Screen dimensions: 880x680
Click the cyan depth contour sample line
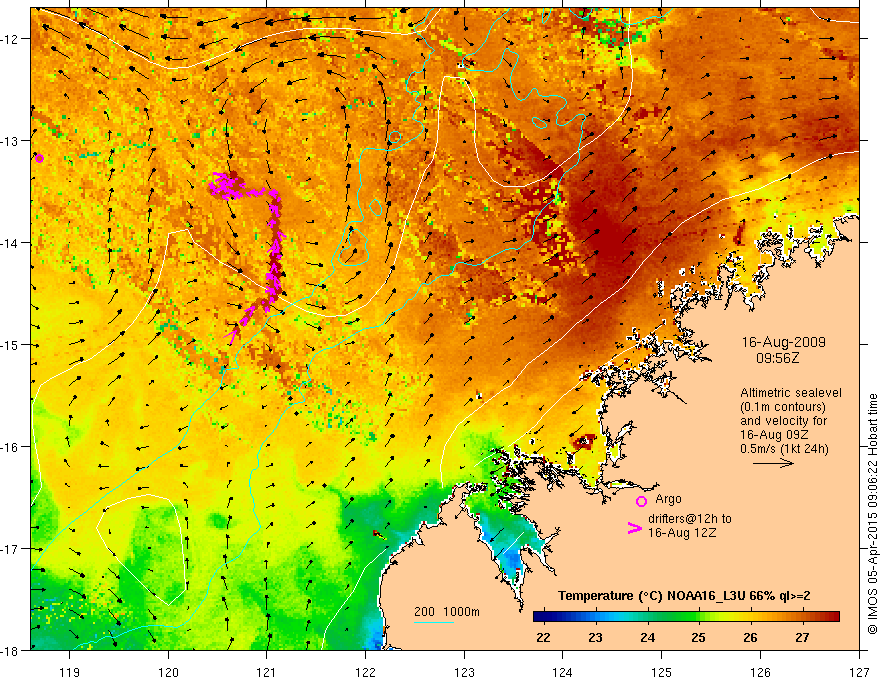click(434, 622)
